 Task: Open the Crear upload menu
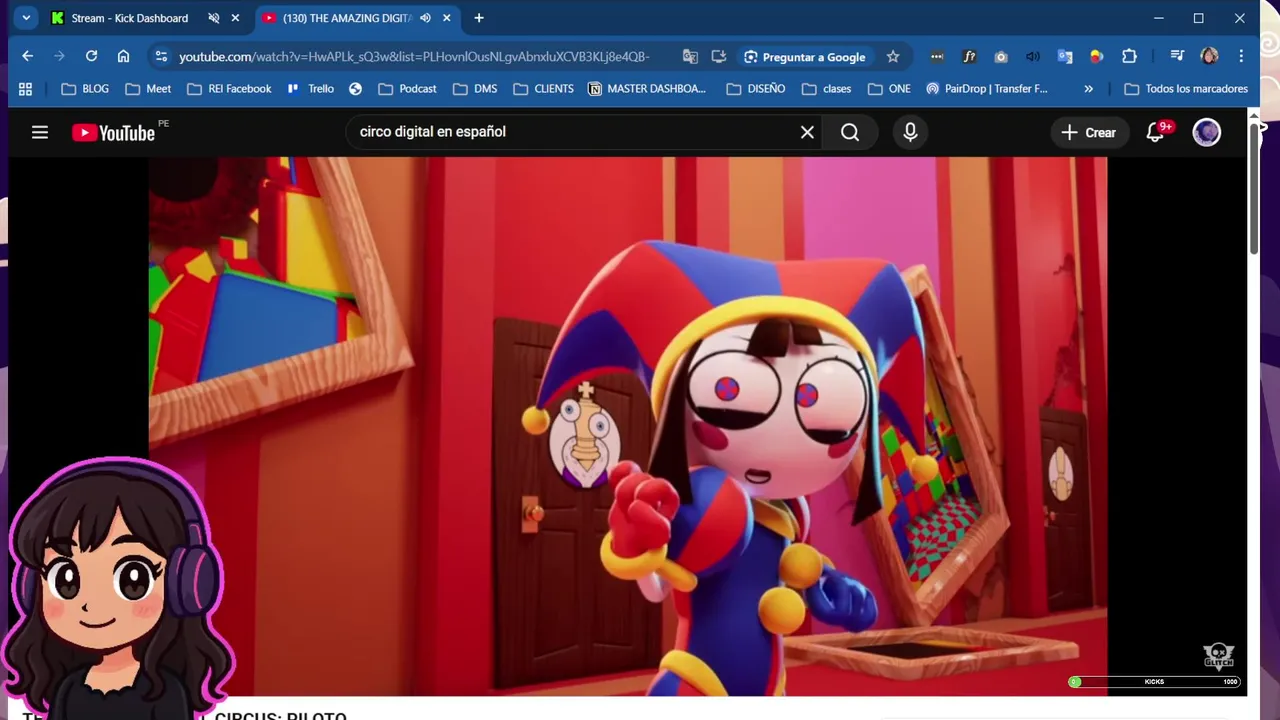coord(1088,132)
